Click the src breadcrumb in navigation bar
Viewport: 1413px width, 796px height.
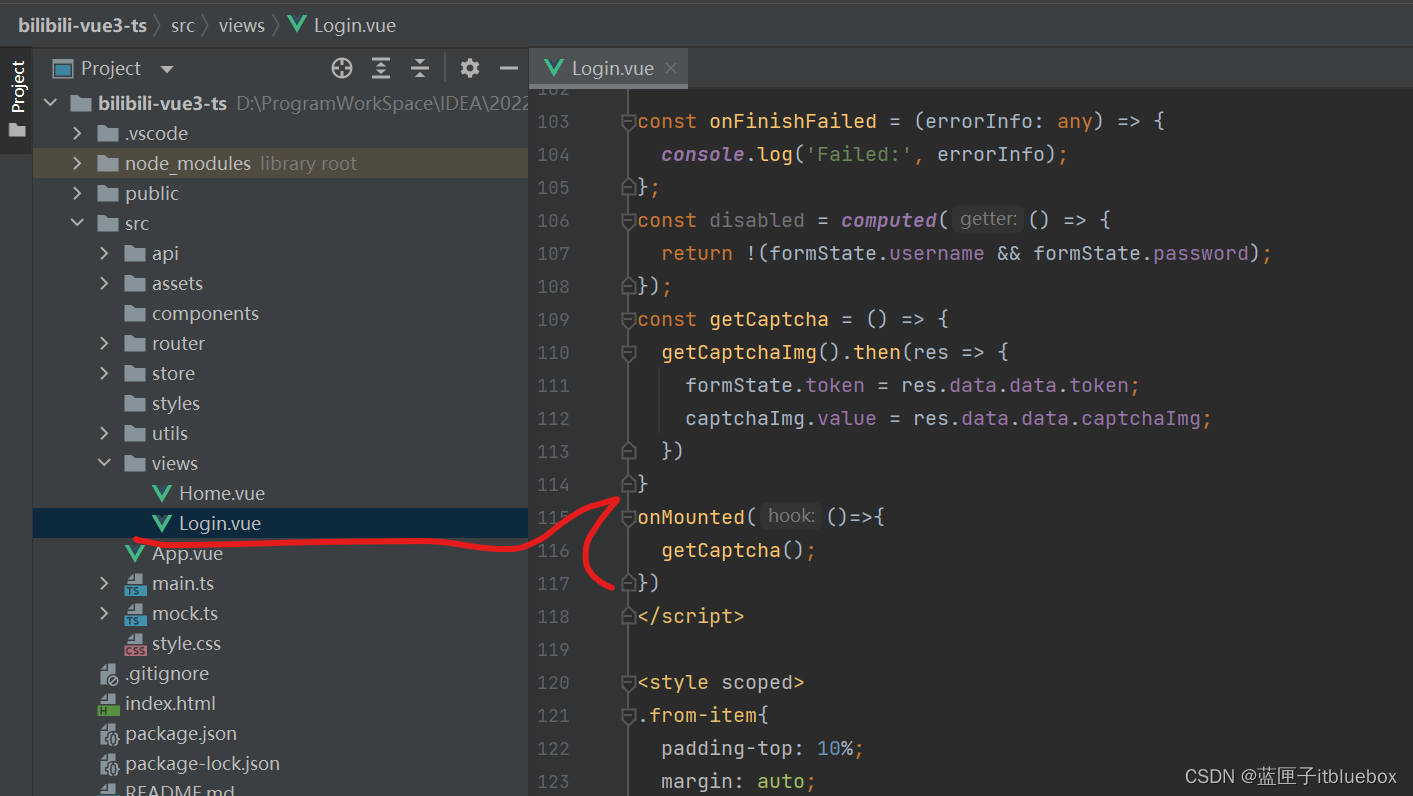pos(183,25)
